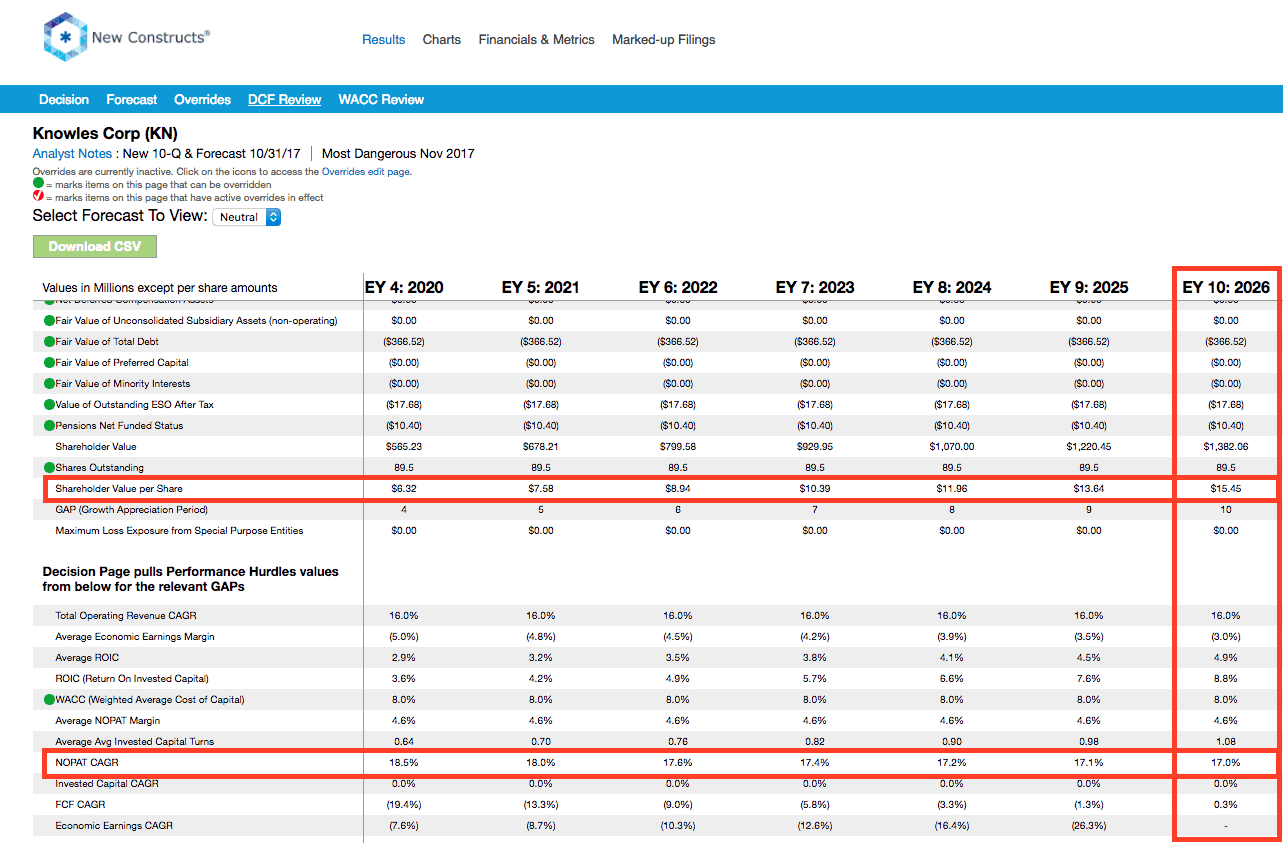Click the NOPAT CAGR row label
The width and height of the screenshot is (1283, 843).
coord(87,763)
